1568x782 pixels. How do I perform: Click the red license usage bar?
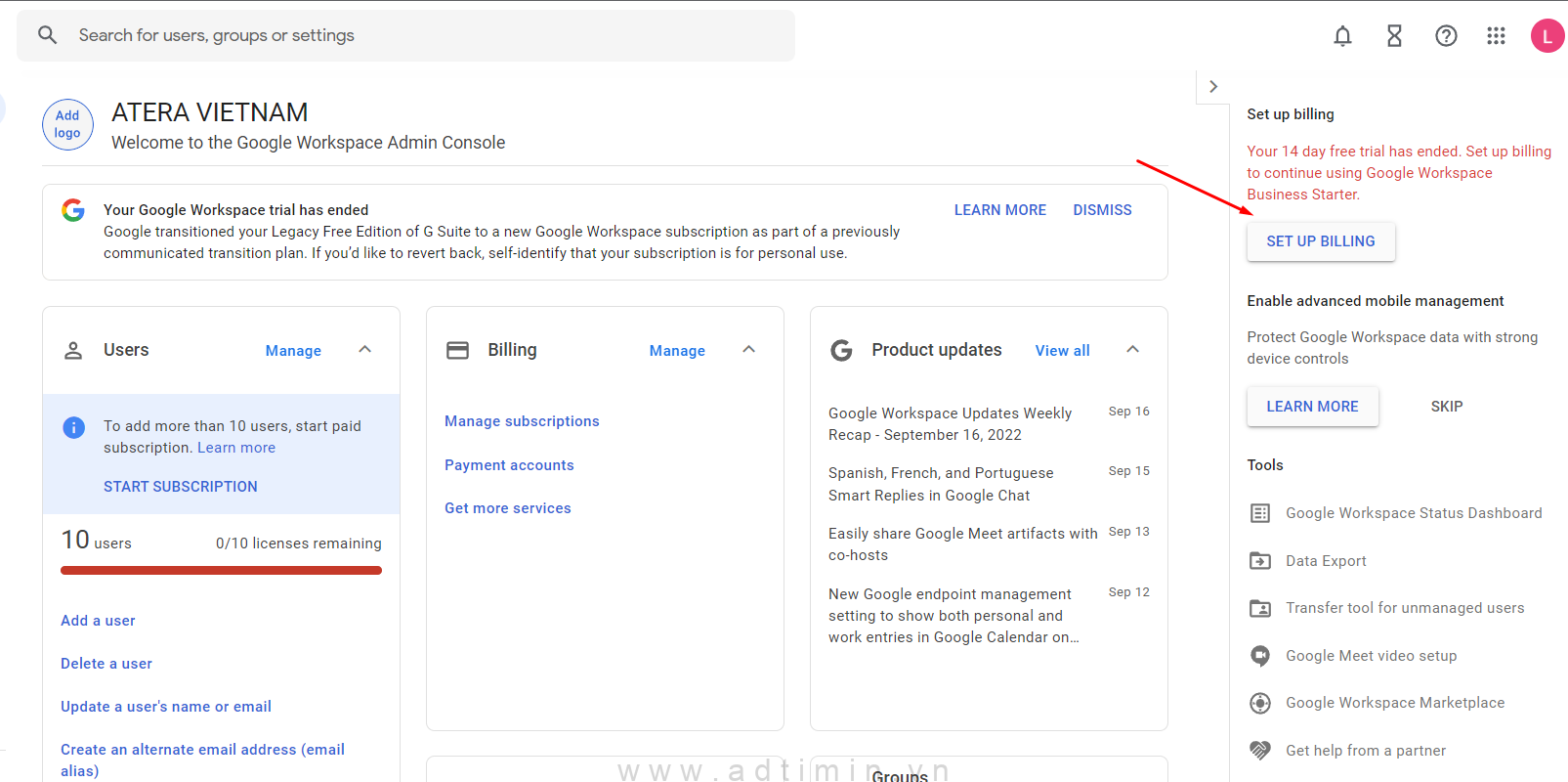point(221,571)
